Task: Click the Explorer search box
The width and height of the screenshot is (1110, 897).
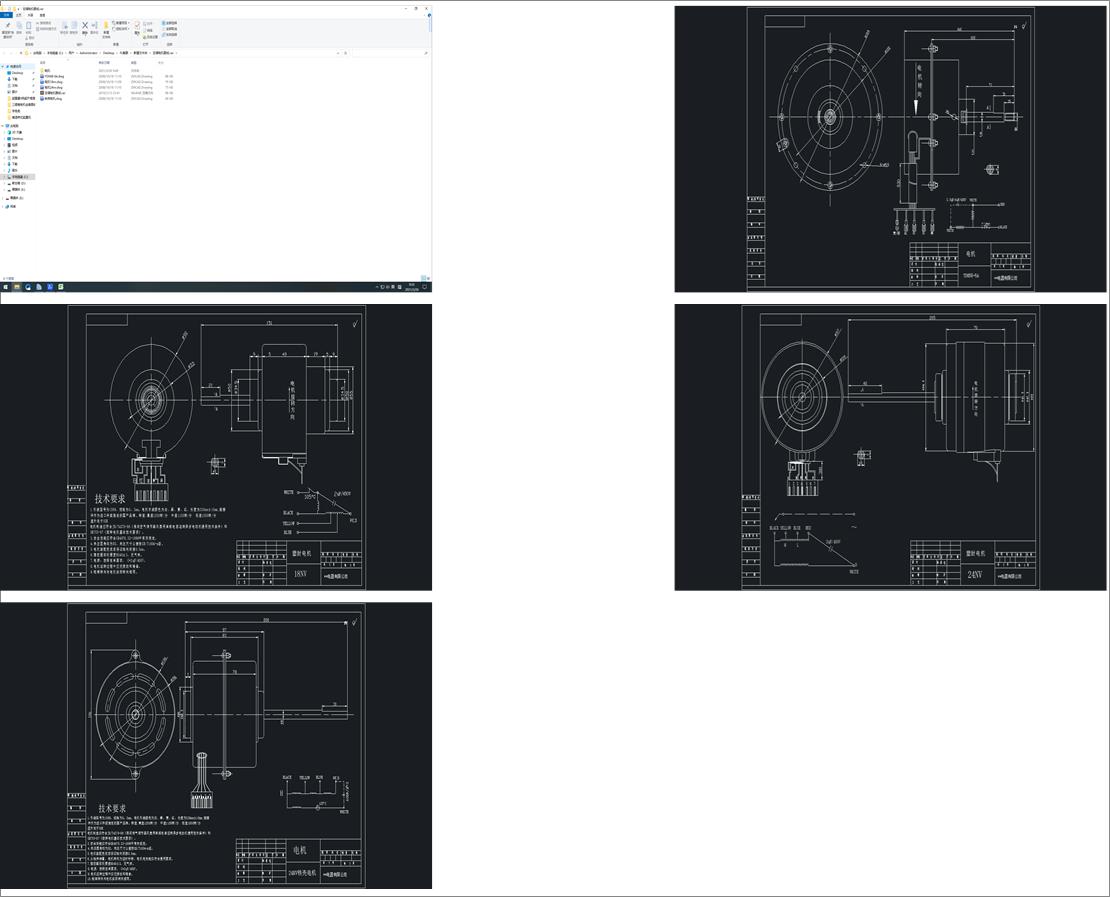Action: coord(389,53)
